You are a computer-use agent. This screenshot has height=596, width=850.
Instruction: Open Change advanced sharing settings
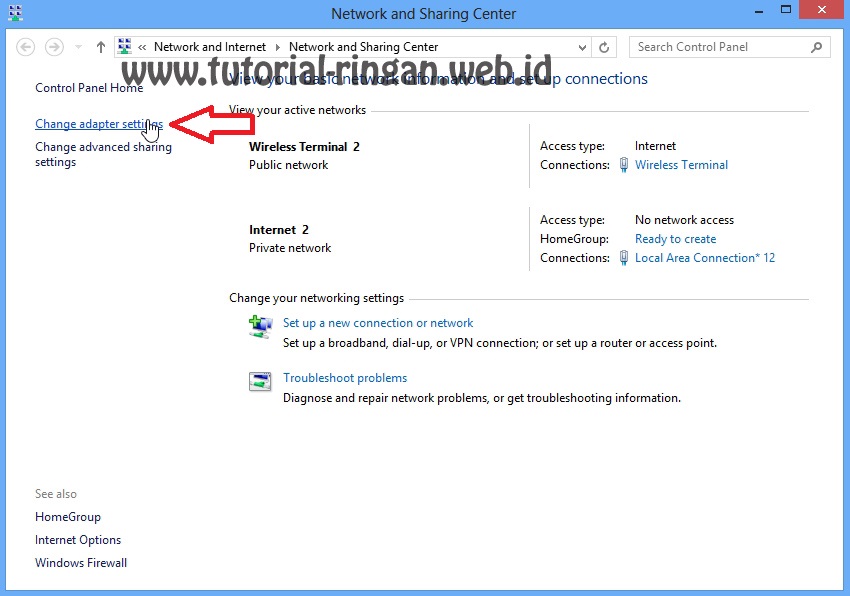pos(103,153)
